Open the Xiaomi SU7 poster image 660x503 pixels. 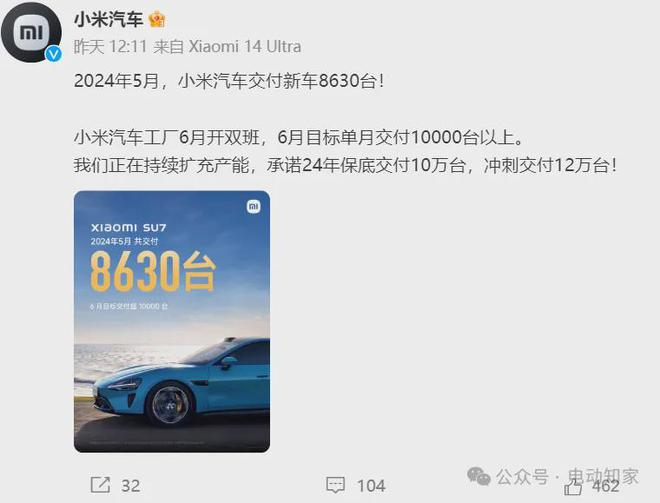pos(172,322)
